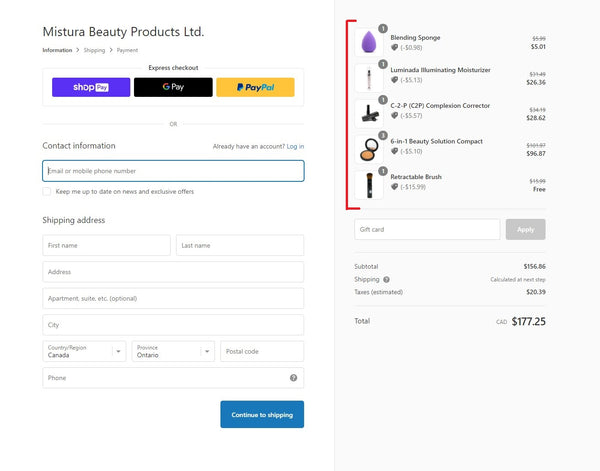This screenshot has width=600, height=471.
Task: Focus the Gift card input field
Action: click(x=427, y=229)
